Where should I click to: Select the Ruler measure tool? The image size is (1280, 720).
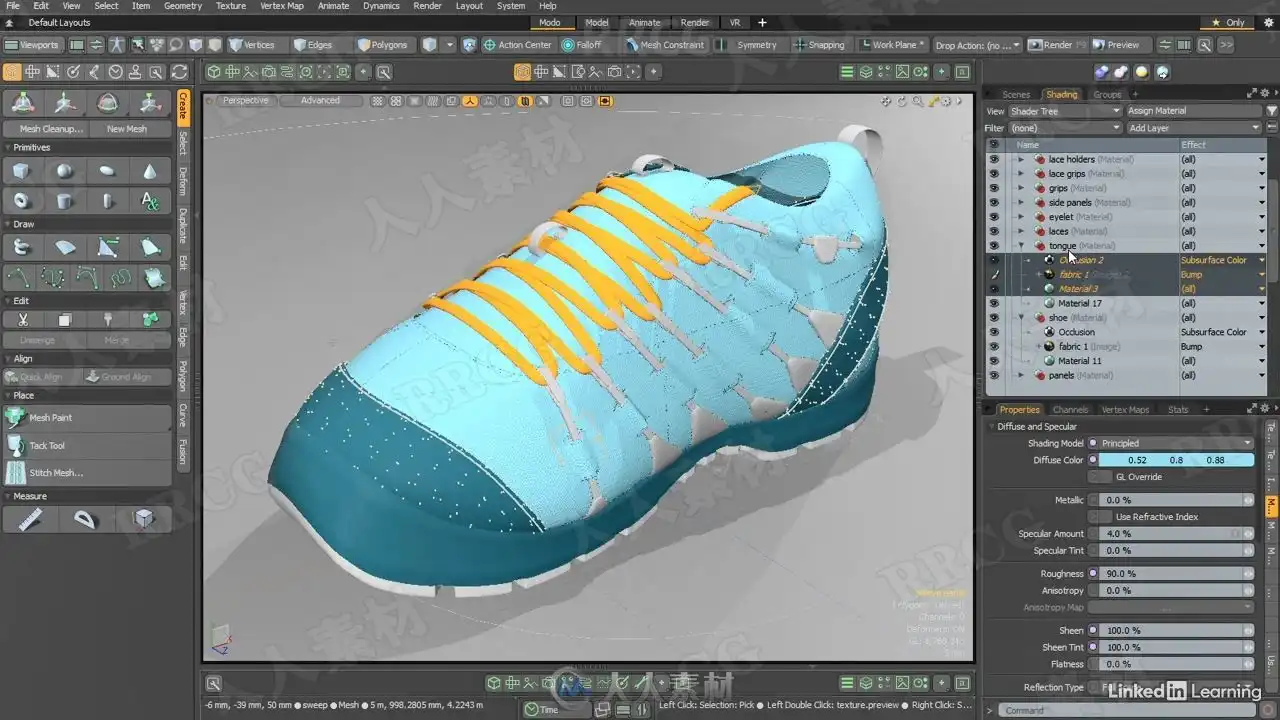click(x=30, y=519)
